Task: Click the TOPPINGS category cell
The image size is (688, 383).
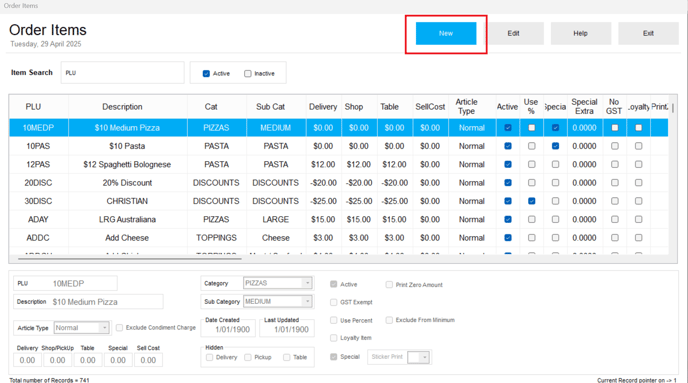Action: point(216,238)
